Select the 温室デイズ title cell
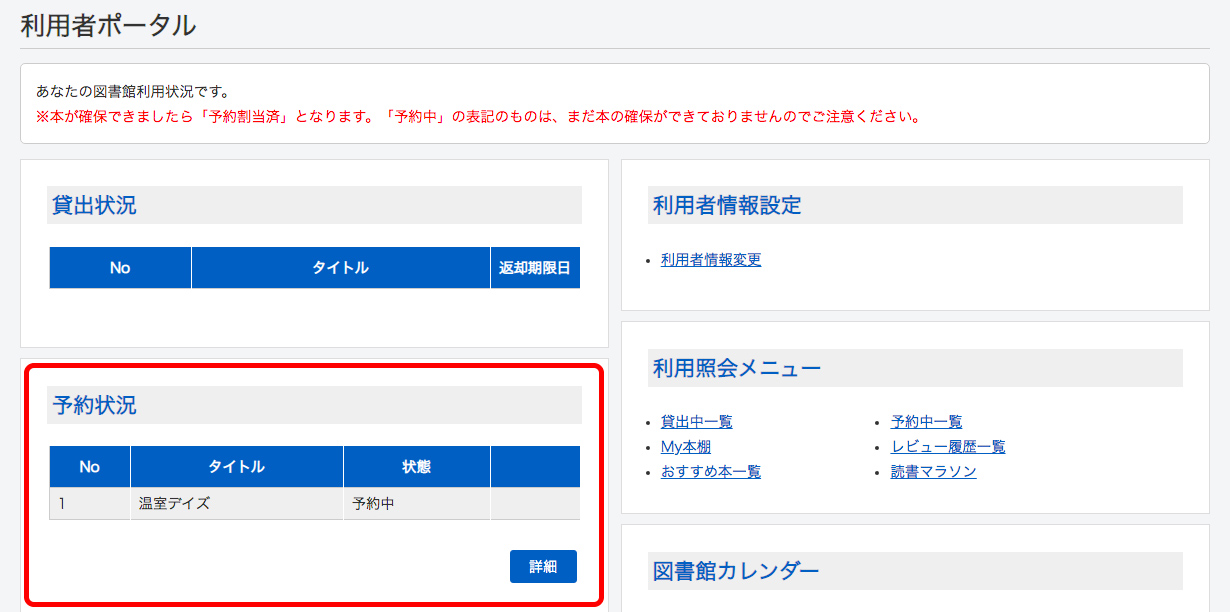The height and width of the screenshot is (612, 1230). click(x=175, y=504)
